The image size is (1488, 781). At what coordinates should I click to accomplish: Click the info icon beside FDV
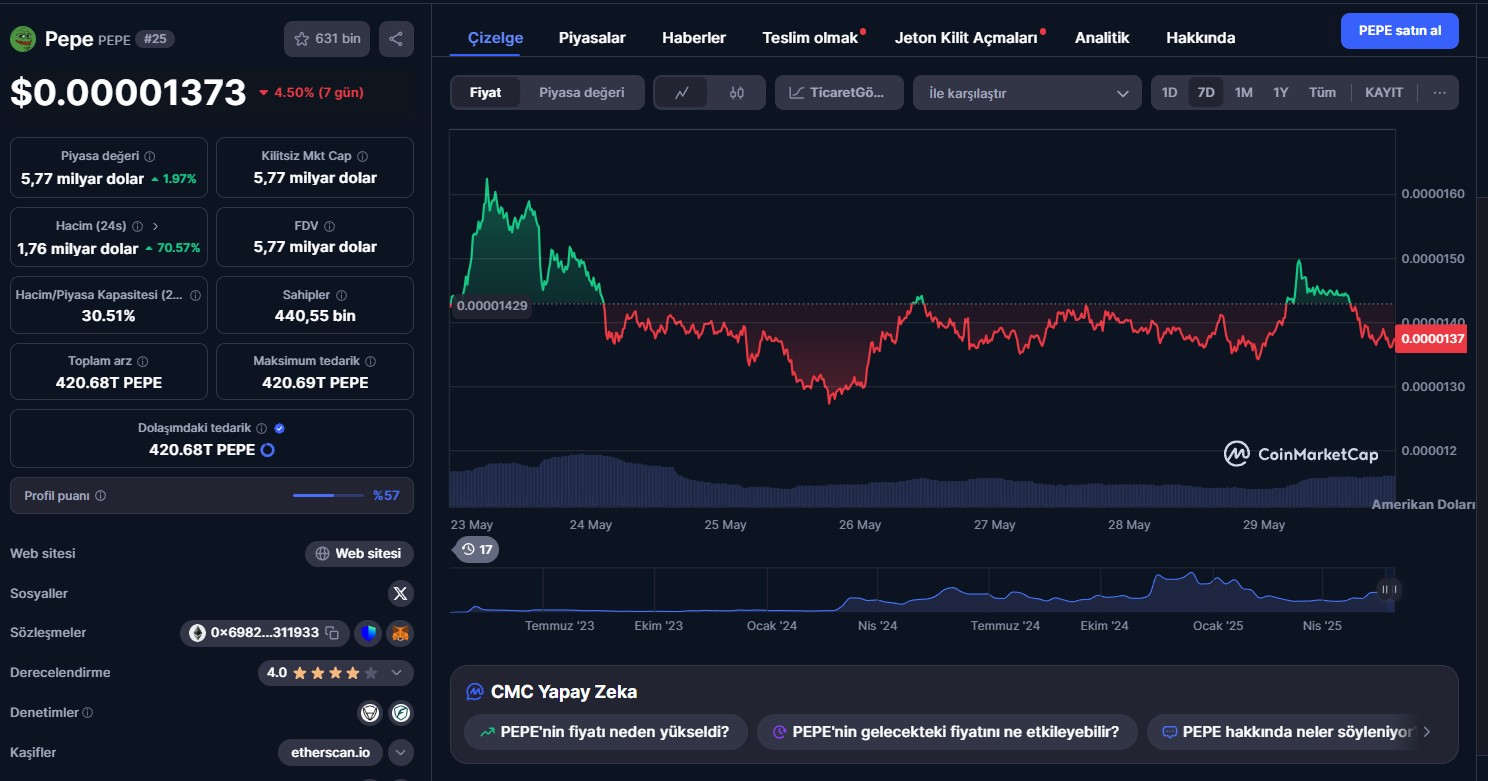click(x=329, y=227)
